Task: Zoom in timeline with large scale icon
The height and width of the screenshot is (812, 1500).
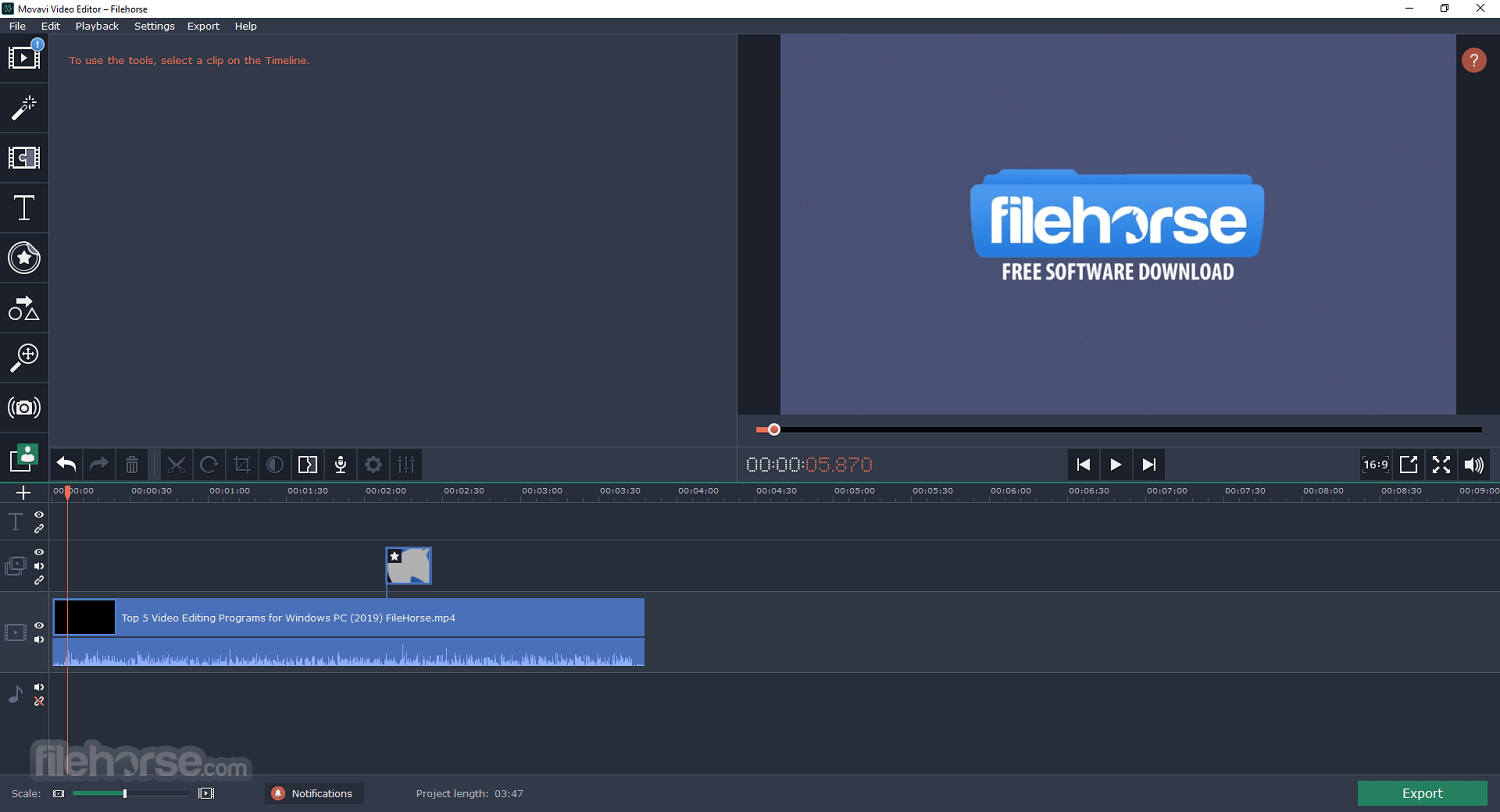Action: [206, 793]
